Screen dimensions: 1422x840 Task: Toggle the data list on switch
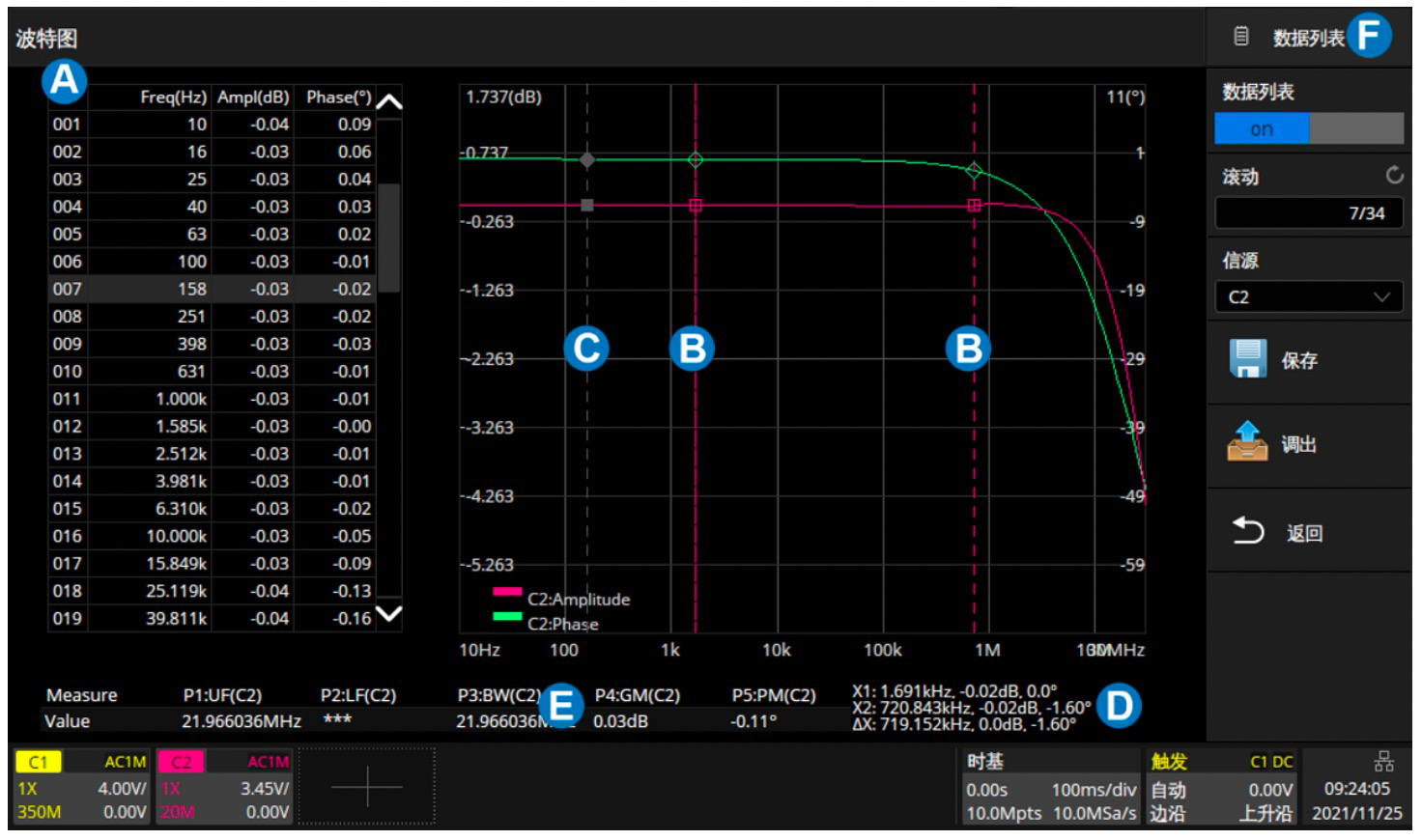(1309, 128)
